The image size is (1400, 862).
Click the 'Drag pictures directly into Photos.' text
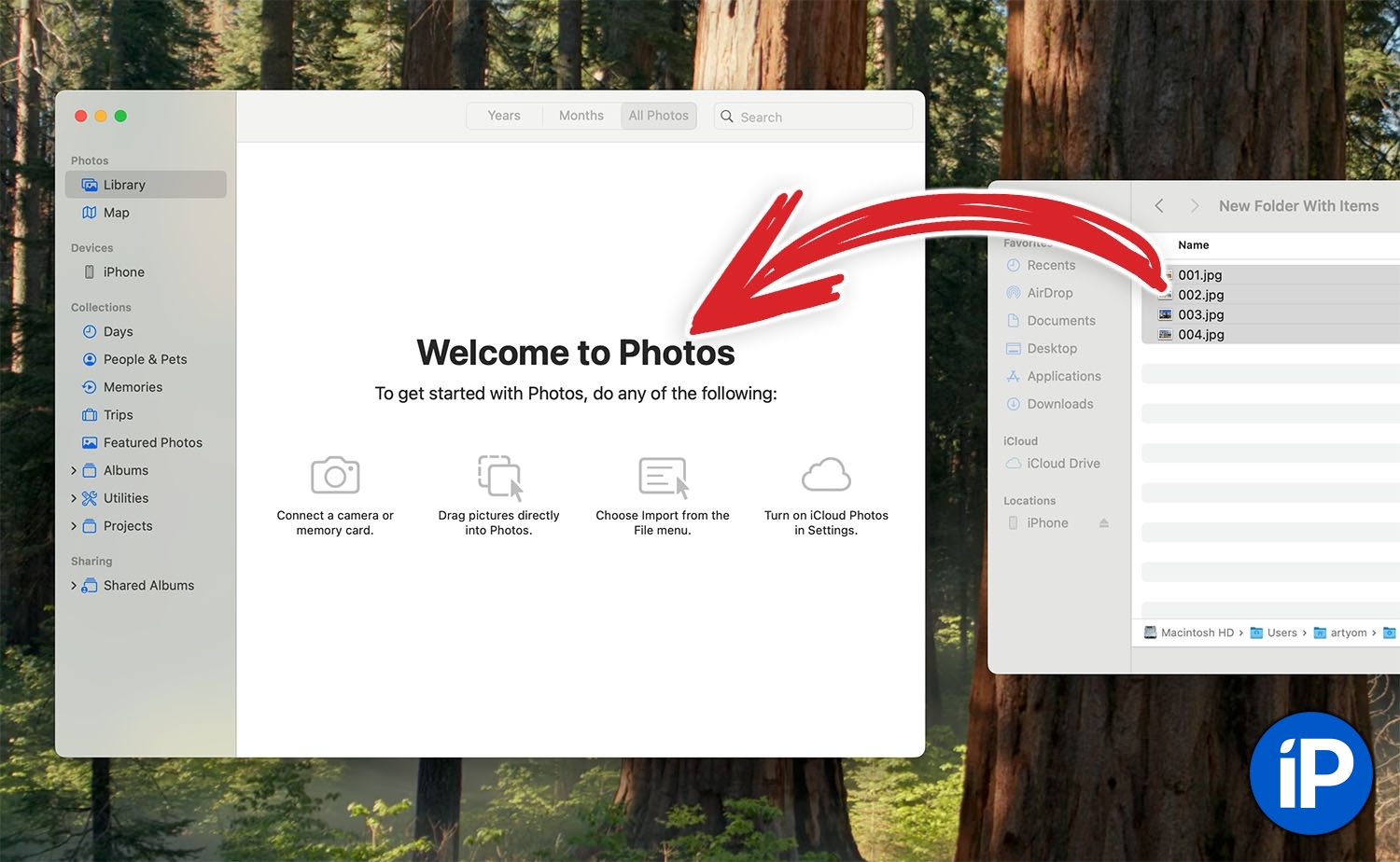[x=499, y=523]
